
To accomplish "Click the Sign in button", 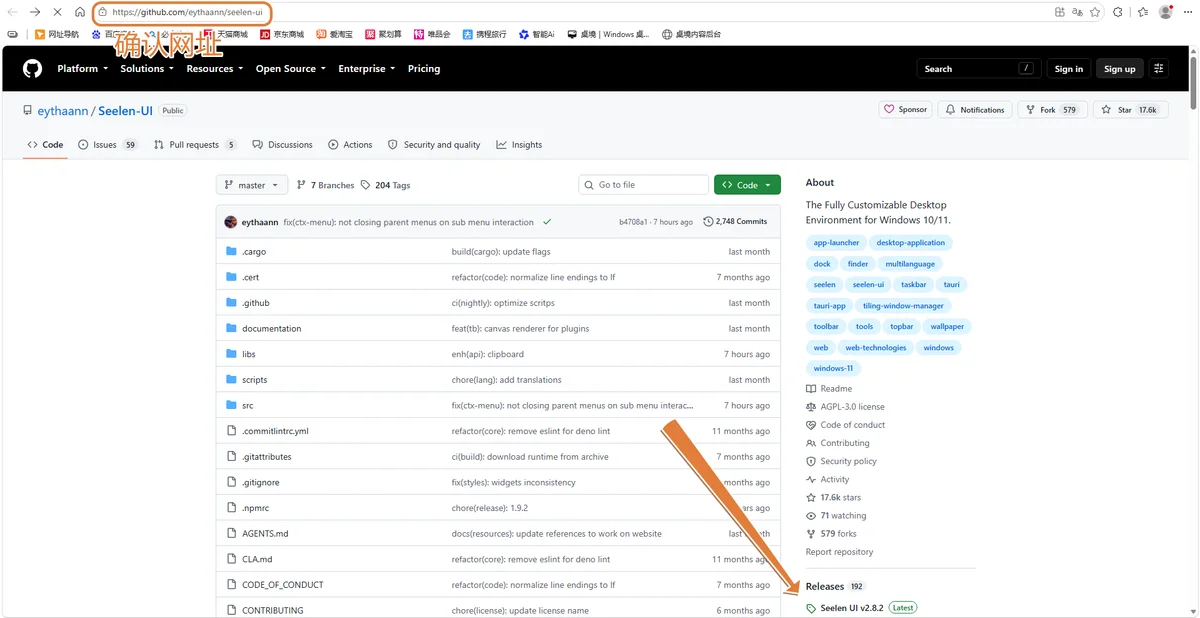I will 1068,69.
